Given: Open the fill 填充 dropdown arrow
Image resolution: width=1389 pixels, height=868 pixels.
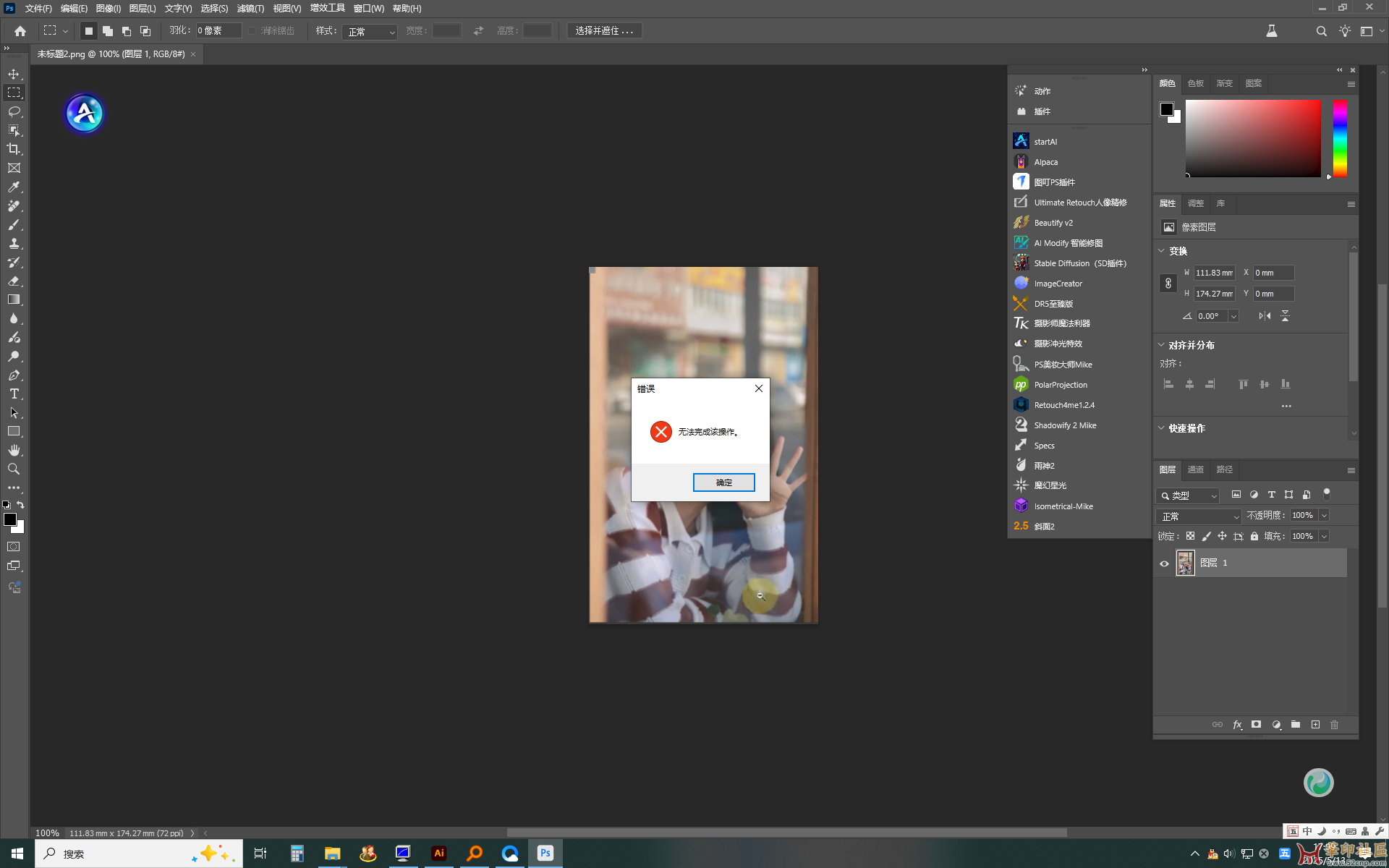Looking at the screenshot, I should tap(1324, 536).
